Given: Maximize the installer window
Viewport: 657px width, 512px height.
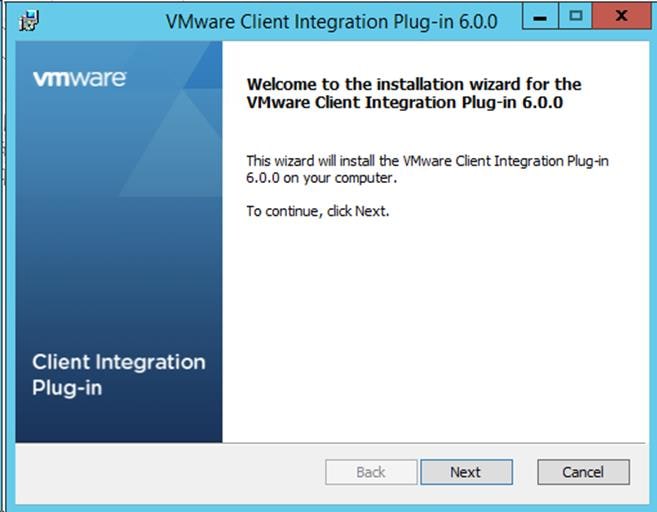Looking at the screenshot, I should point(576,17).
